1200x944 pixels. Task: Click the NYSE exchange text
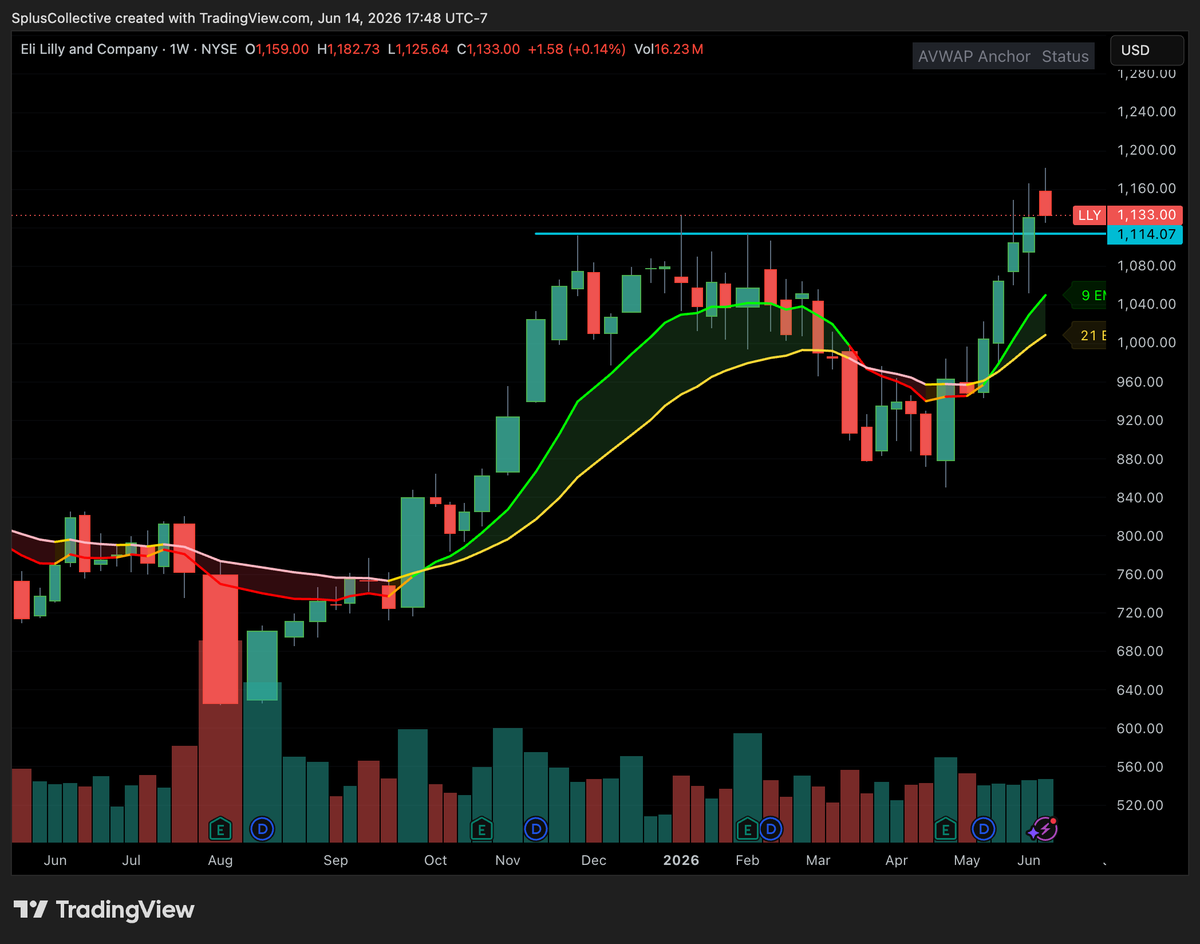pyautogui.click(x=218, y=49)
